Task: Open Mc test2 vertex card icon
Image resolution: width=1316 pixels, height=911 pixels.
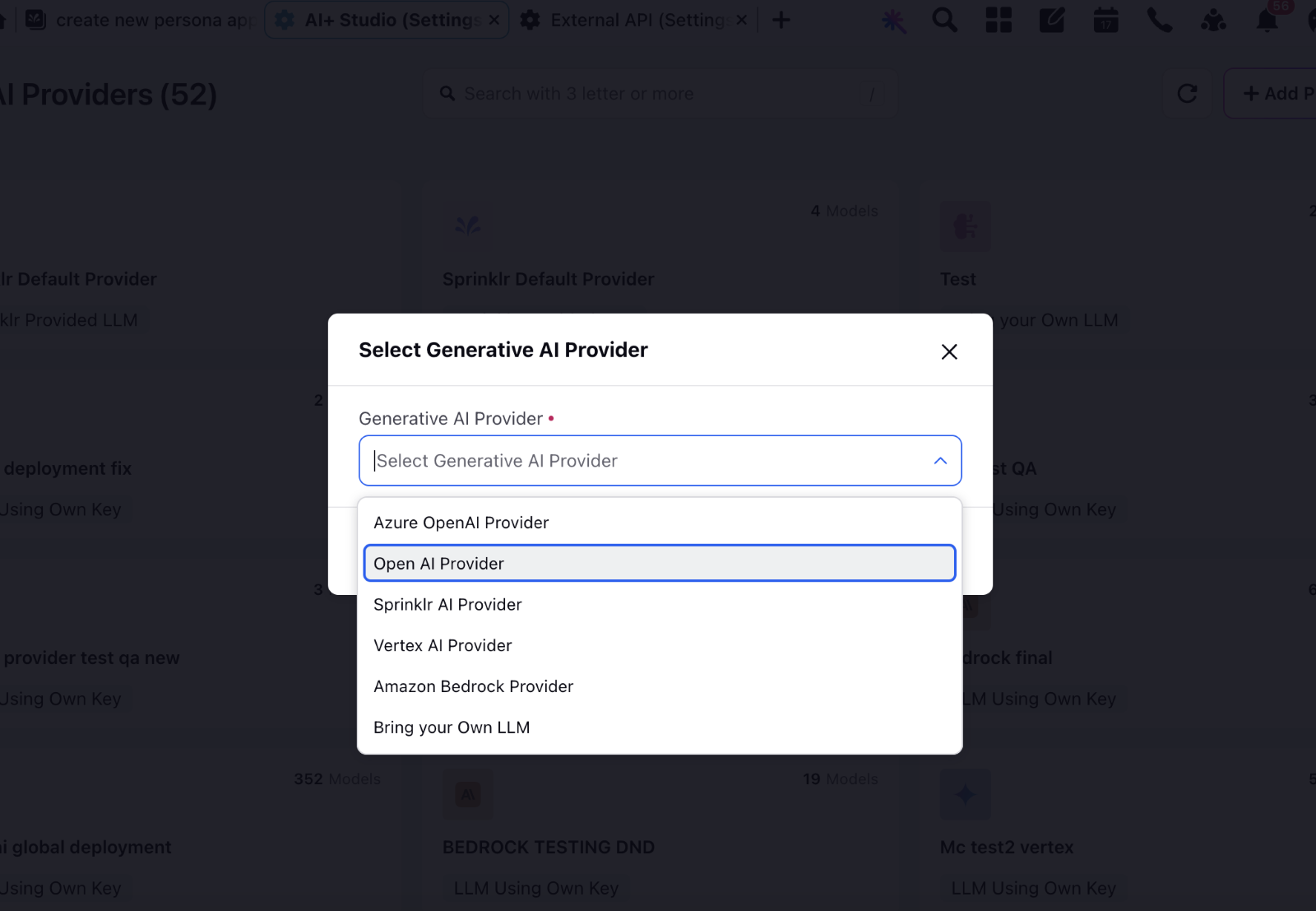Action: [966, 794]
